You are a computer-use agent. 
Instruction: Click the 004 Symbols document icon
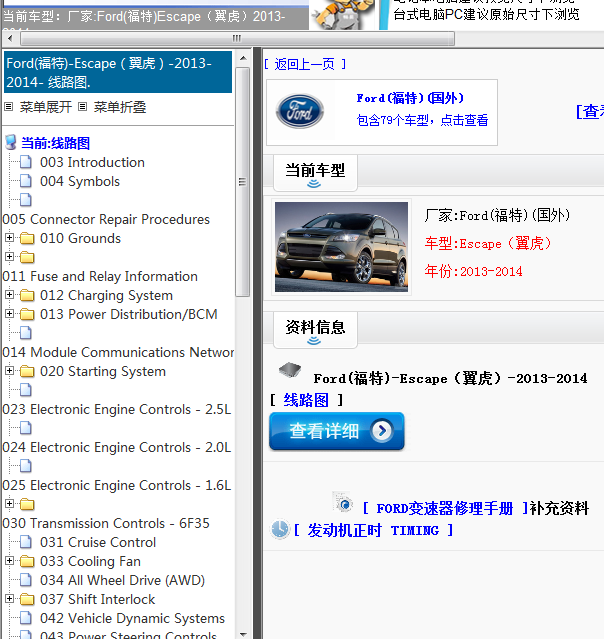click(x=26, y=181)
